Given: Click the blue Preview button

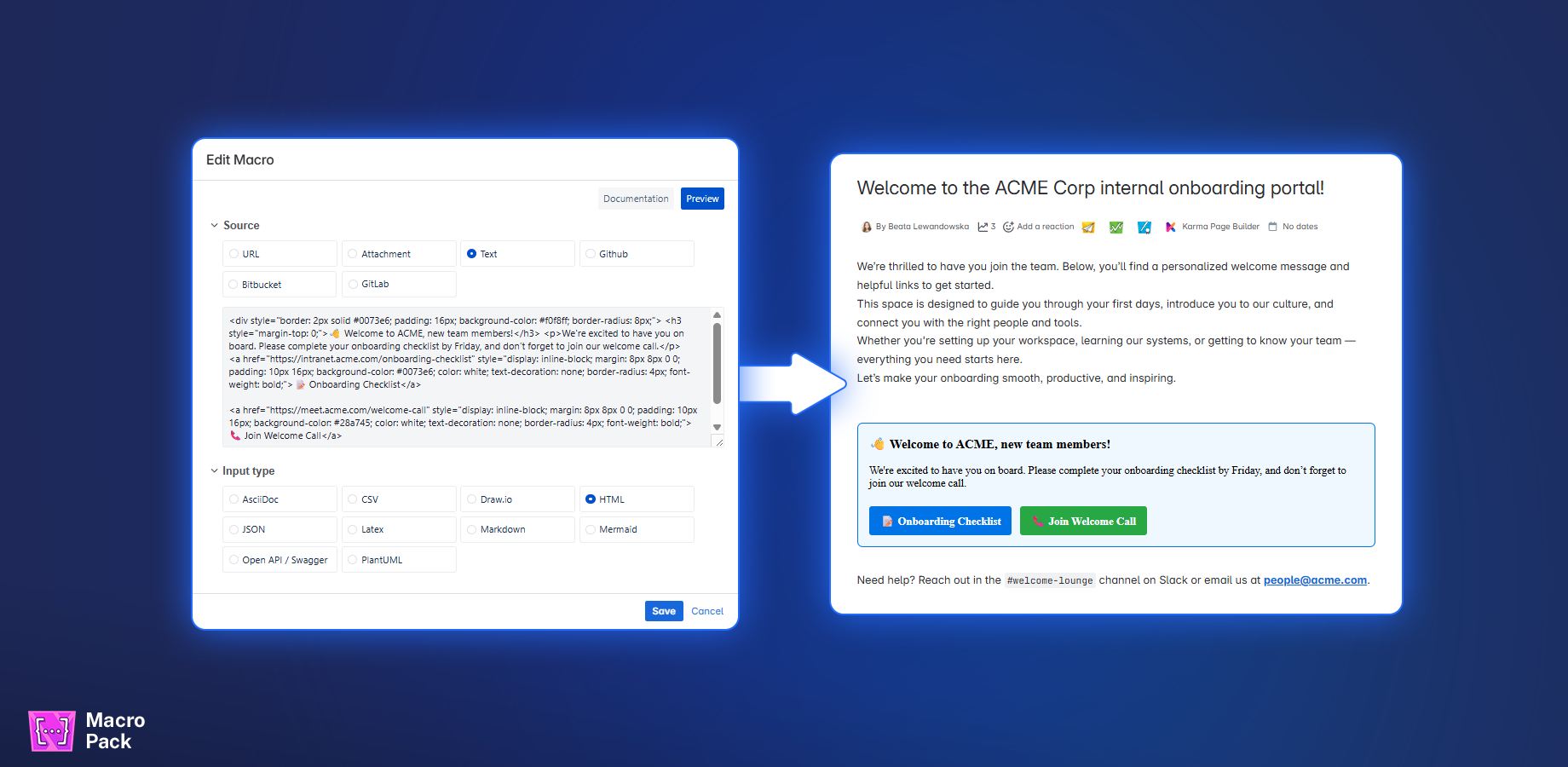Looking at the screenshot, I should 702,199.
